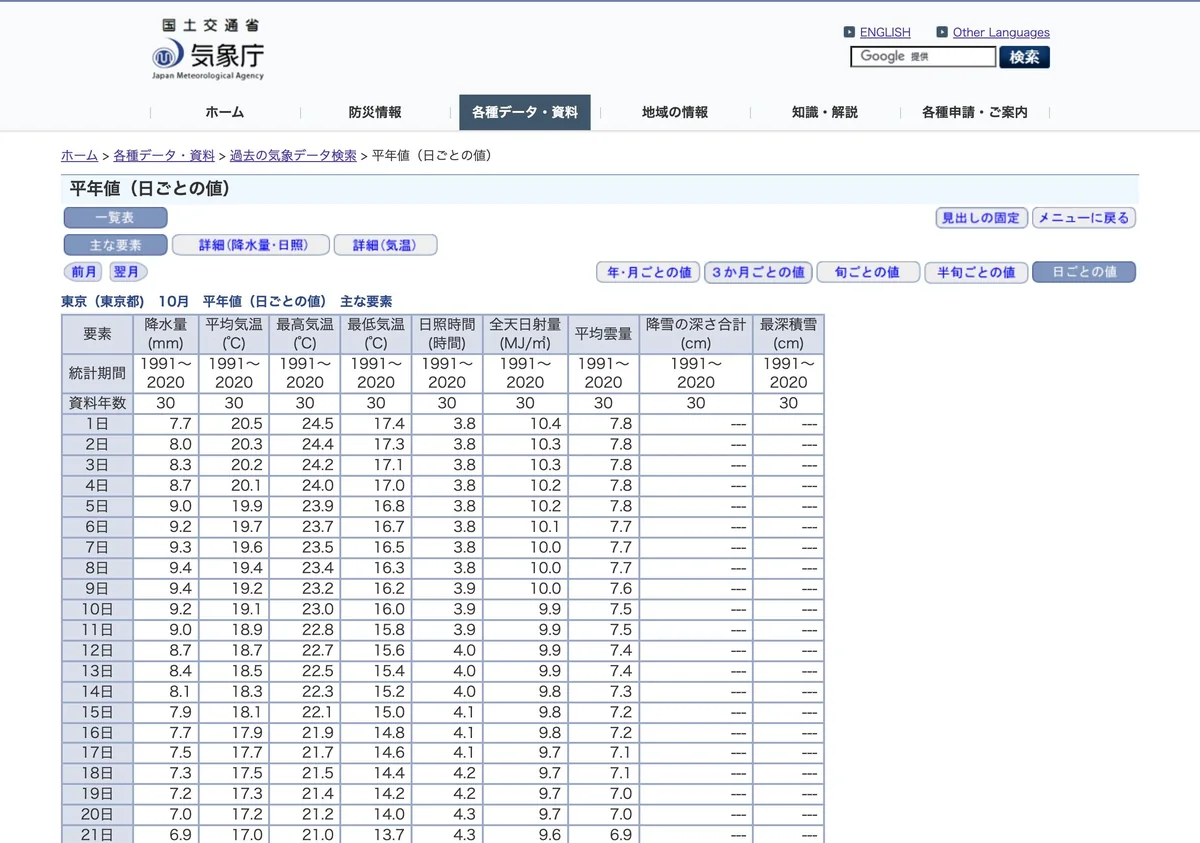Open the 地域の情報 navigation menu
The height and width of the screenshot is (843, 1200).
coord(675,112)
